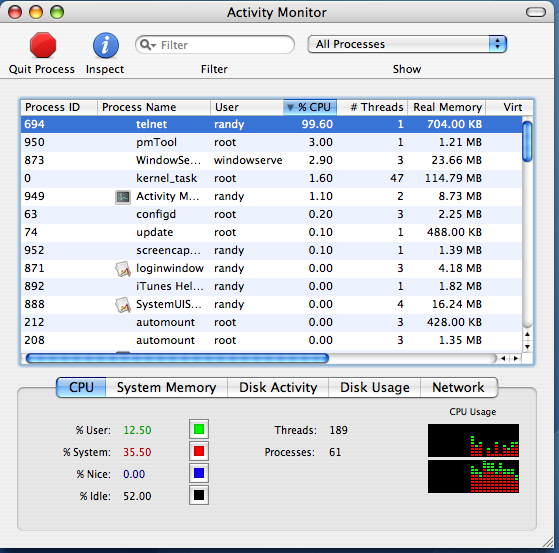
Task: Select automount row with PID 212
Action: point(271,323)
